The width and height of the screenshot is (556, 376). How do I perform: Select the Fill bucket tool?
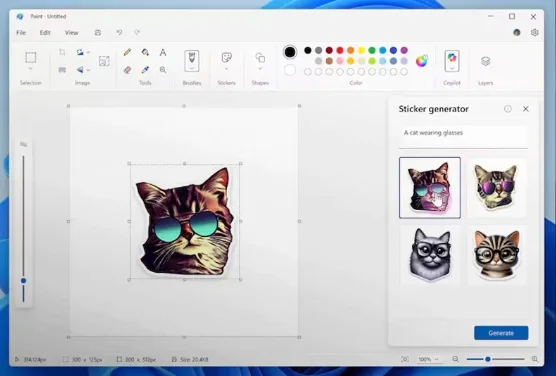[145, 52]
